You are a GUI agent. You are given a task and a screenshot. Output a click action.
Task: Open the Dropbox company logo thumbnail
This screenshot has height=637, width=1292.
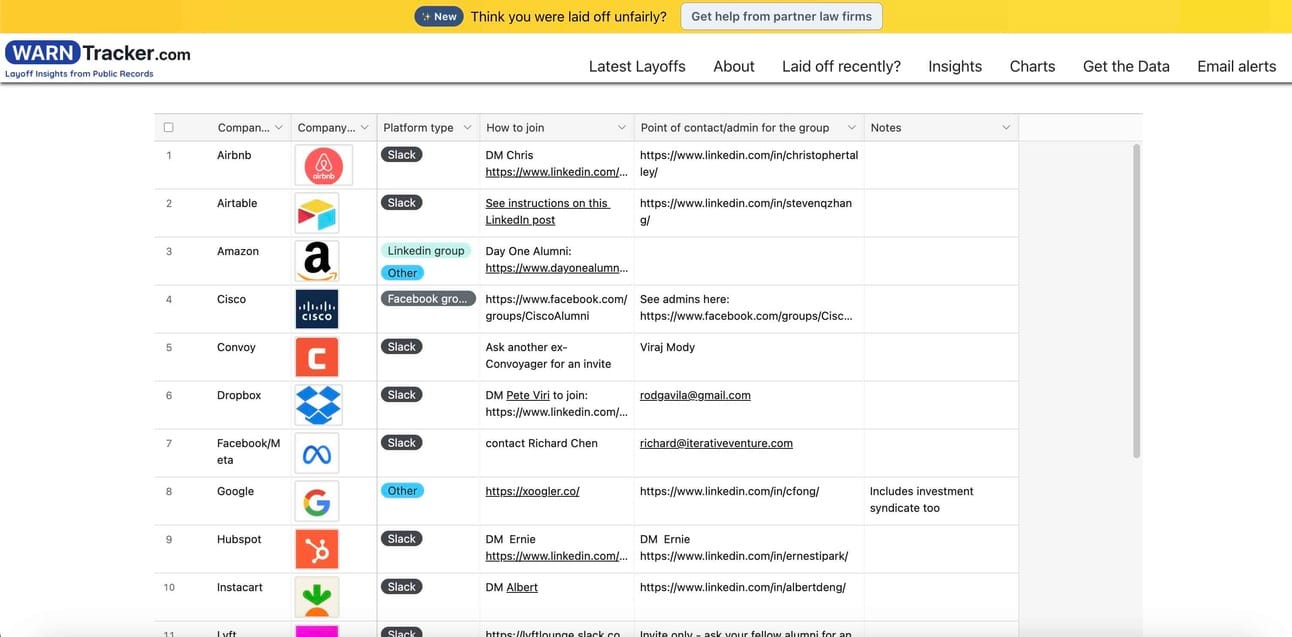[x=316, y=405]
